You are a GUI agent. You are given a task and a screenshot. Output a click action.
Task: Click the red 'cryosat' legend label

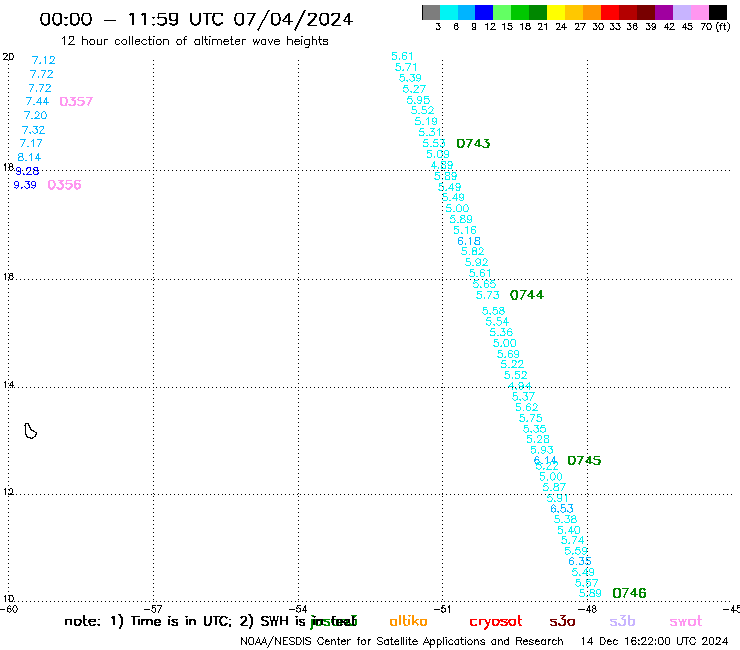coord(496,622)
